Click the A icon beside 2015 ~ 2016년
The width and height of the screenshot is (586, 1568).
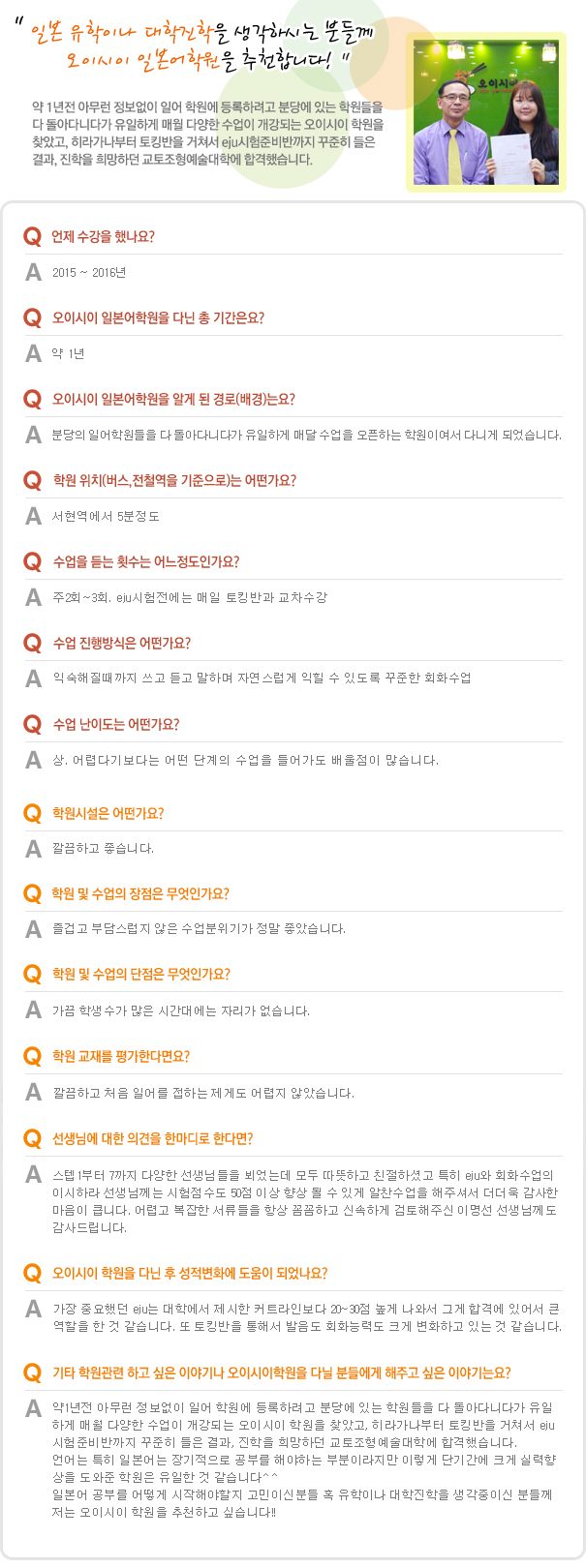[33, 272]
